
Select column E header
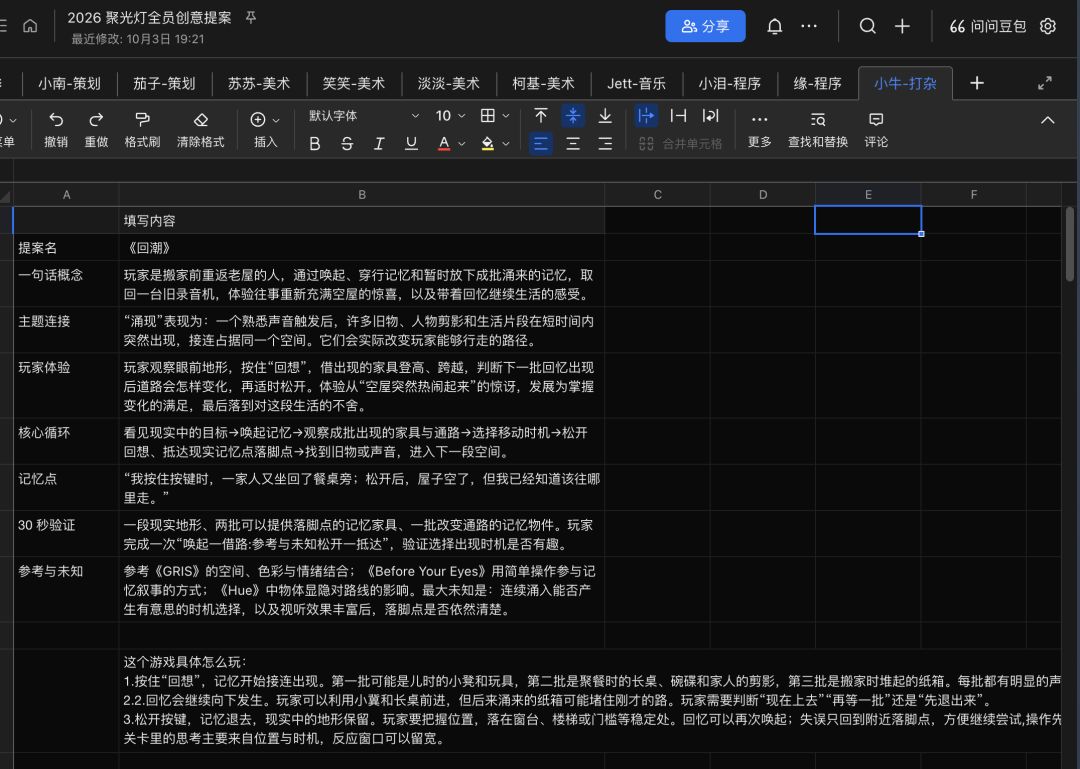point(868,195)
